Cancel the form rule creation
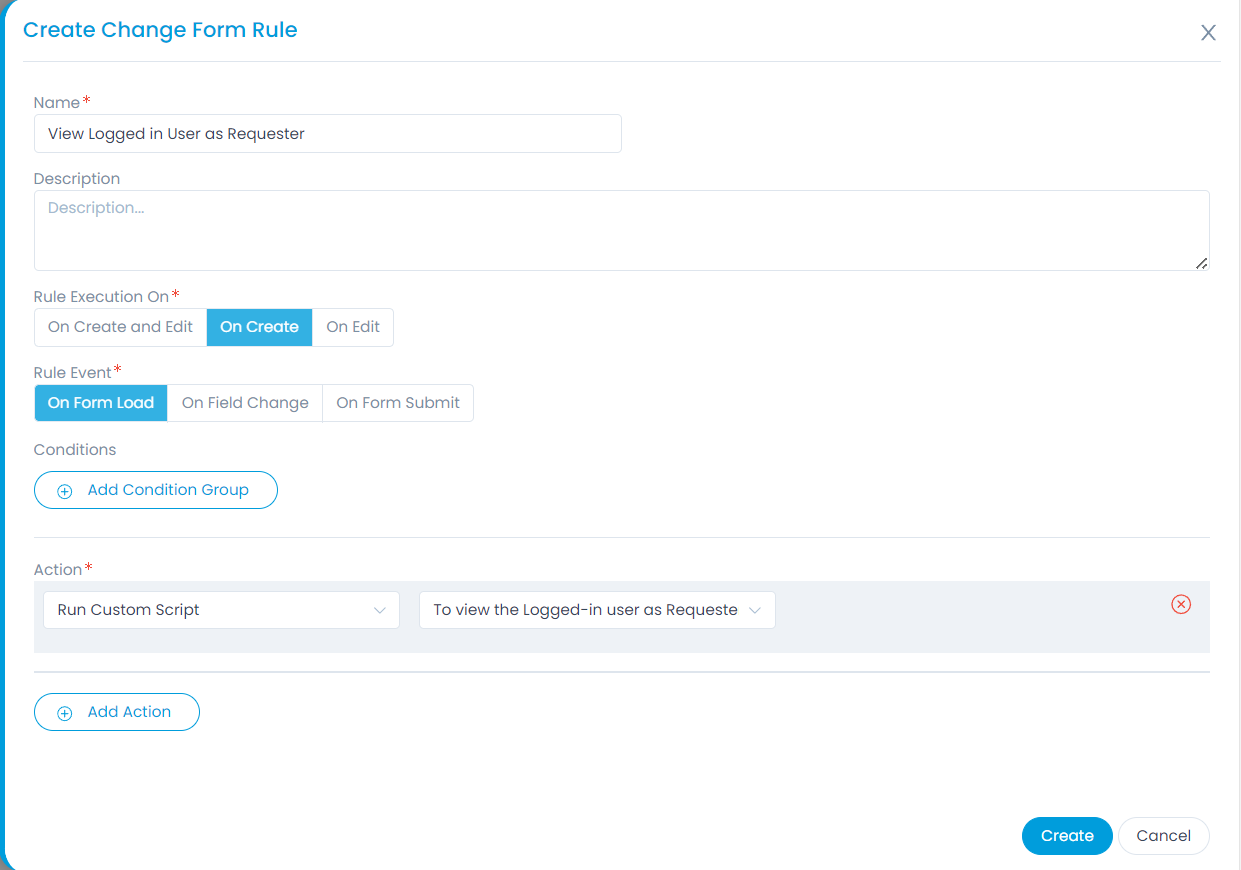 (x=1163, y=836)
